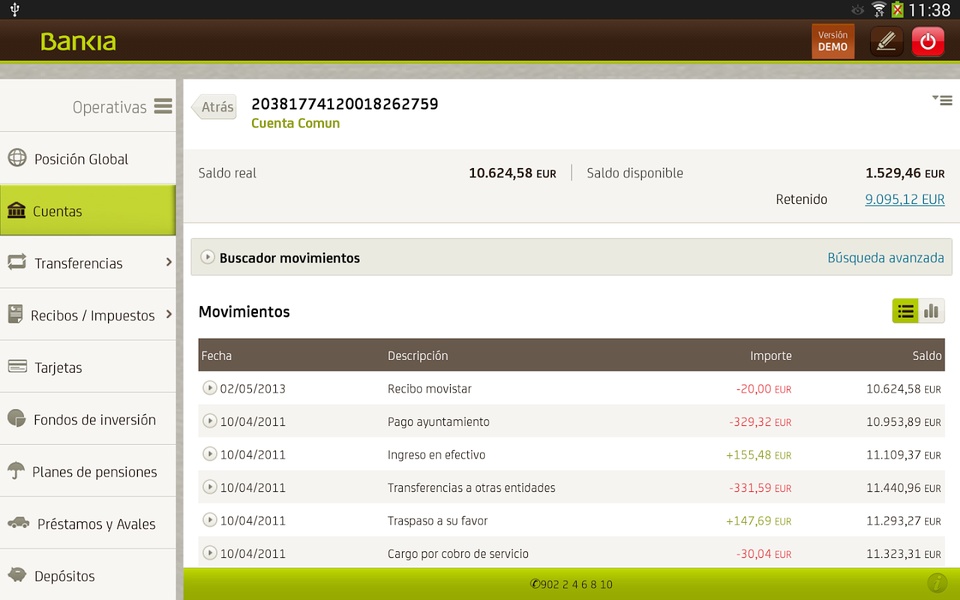The height and width of the screenshot is (600, 960).
Task: Open Planes de pensiones section
Action: tap(88, 471)
